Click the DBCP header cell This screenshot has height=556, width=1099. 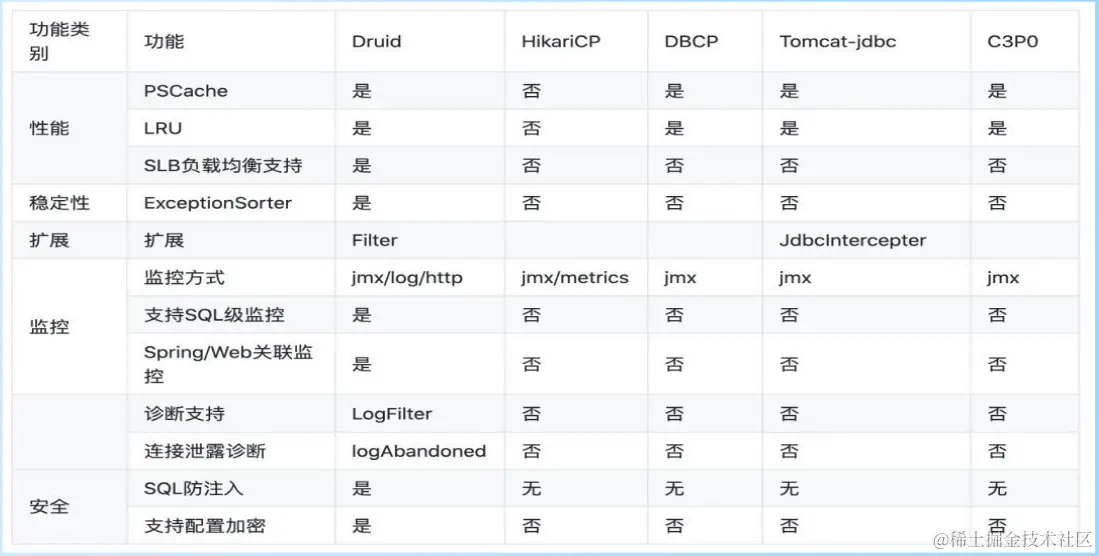[705, 41]
